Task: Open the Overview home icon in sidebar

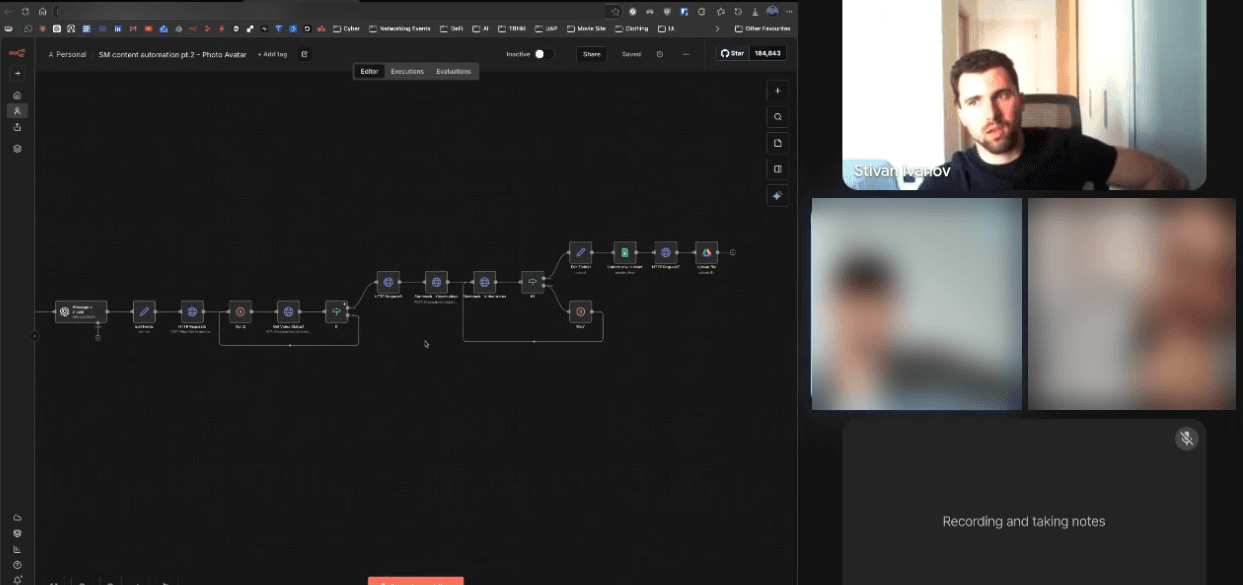Action: point(17,95)
